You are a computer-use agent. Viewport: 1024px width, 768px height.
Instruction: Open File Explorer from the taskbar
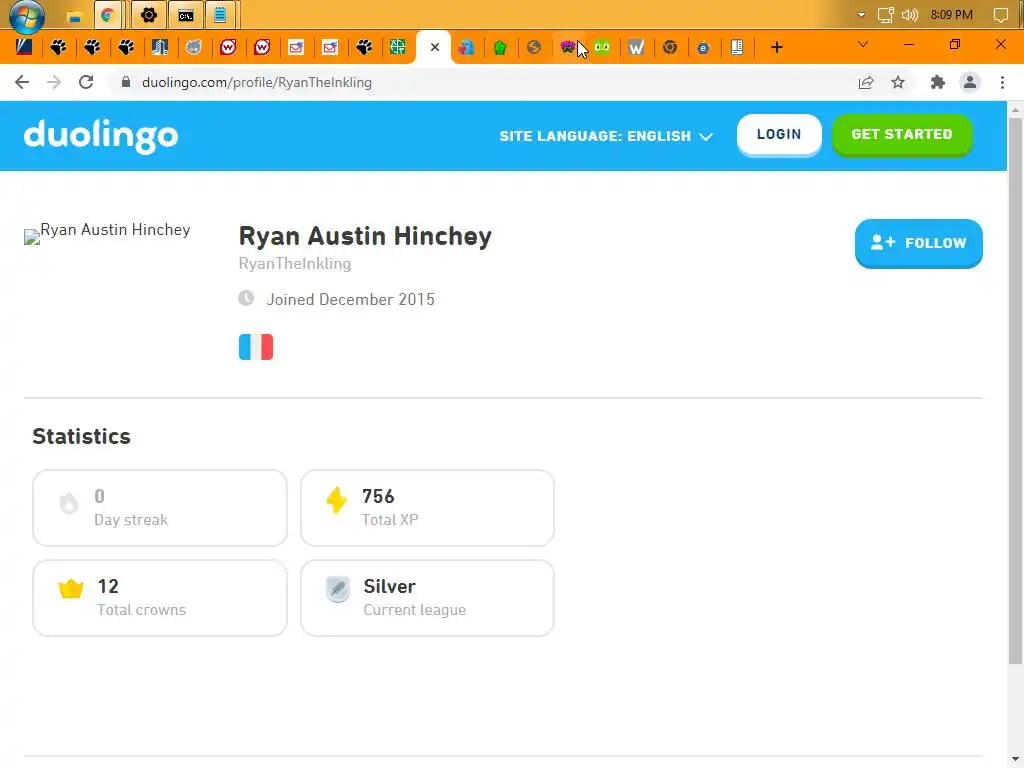[75, 16]
